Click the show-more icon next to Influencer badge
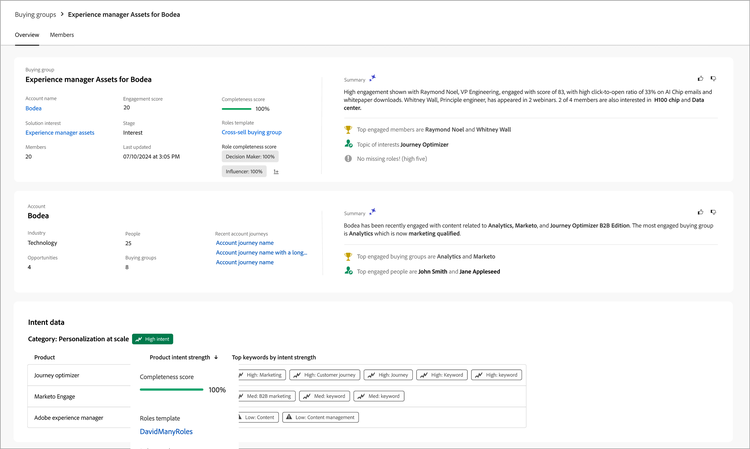This screenshot has width=750, height=449. [x=275, y=172]
